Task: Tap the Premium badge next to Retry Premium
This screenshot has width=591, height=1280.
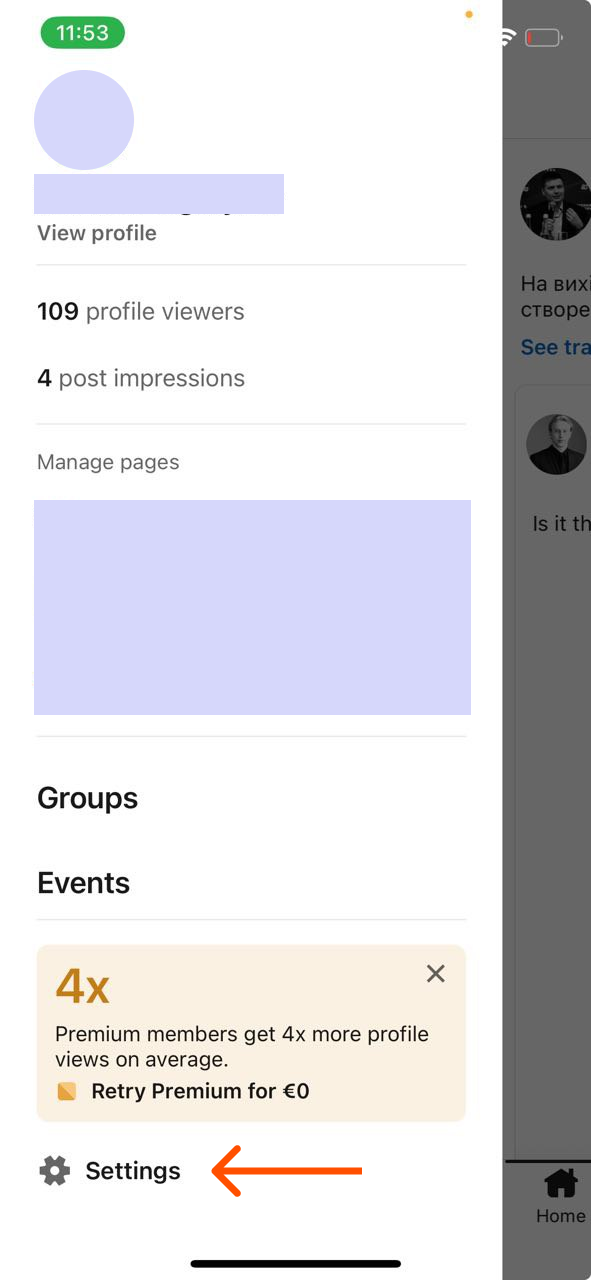Action: (x=66, y=1091)
